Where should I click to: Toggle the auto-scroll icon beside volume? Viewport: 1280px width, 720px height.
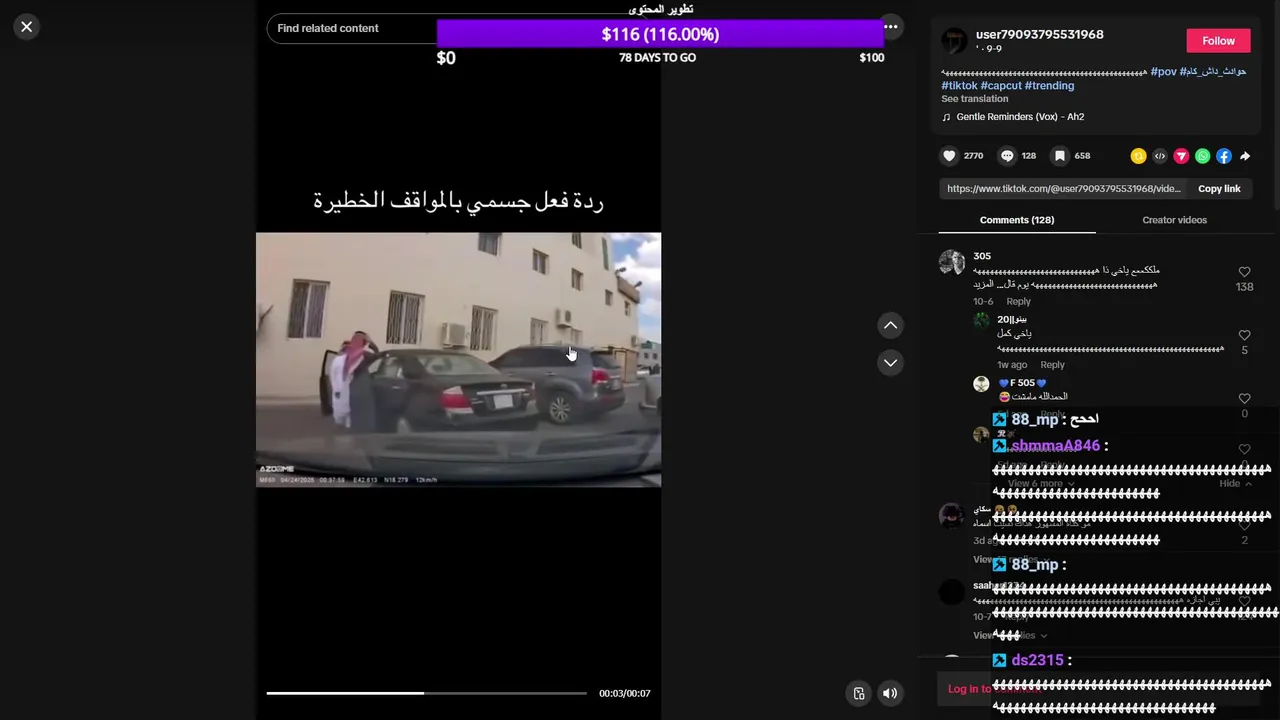pos(858,693)
